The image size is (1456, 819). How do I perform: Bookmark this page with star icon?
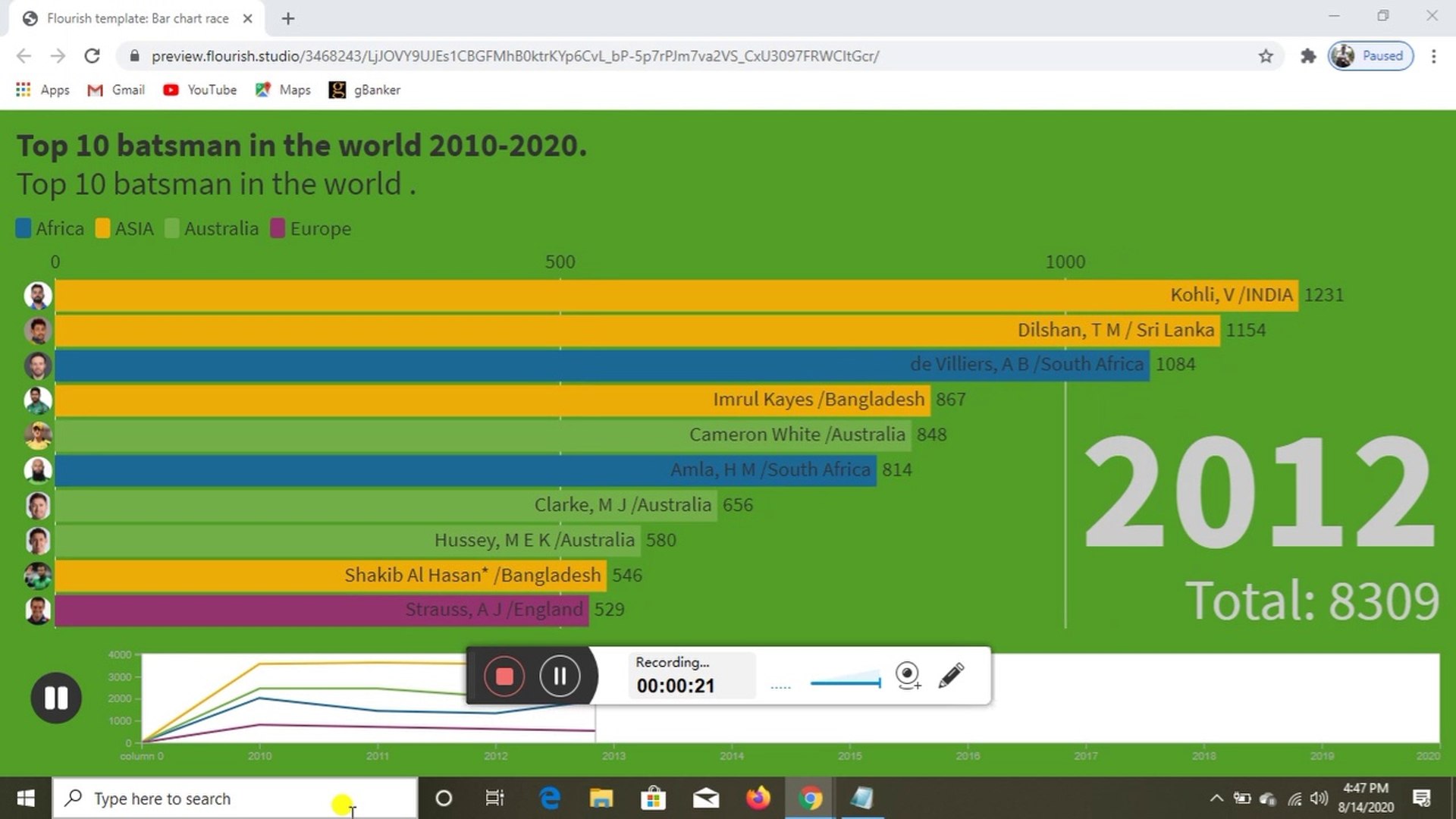[x=1266, y=56]
